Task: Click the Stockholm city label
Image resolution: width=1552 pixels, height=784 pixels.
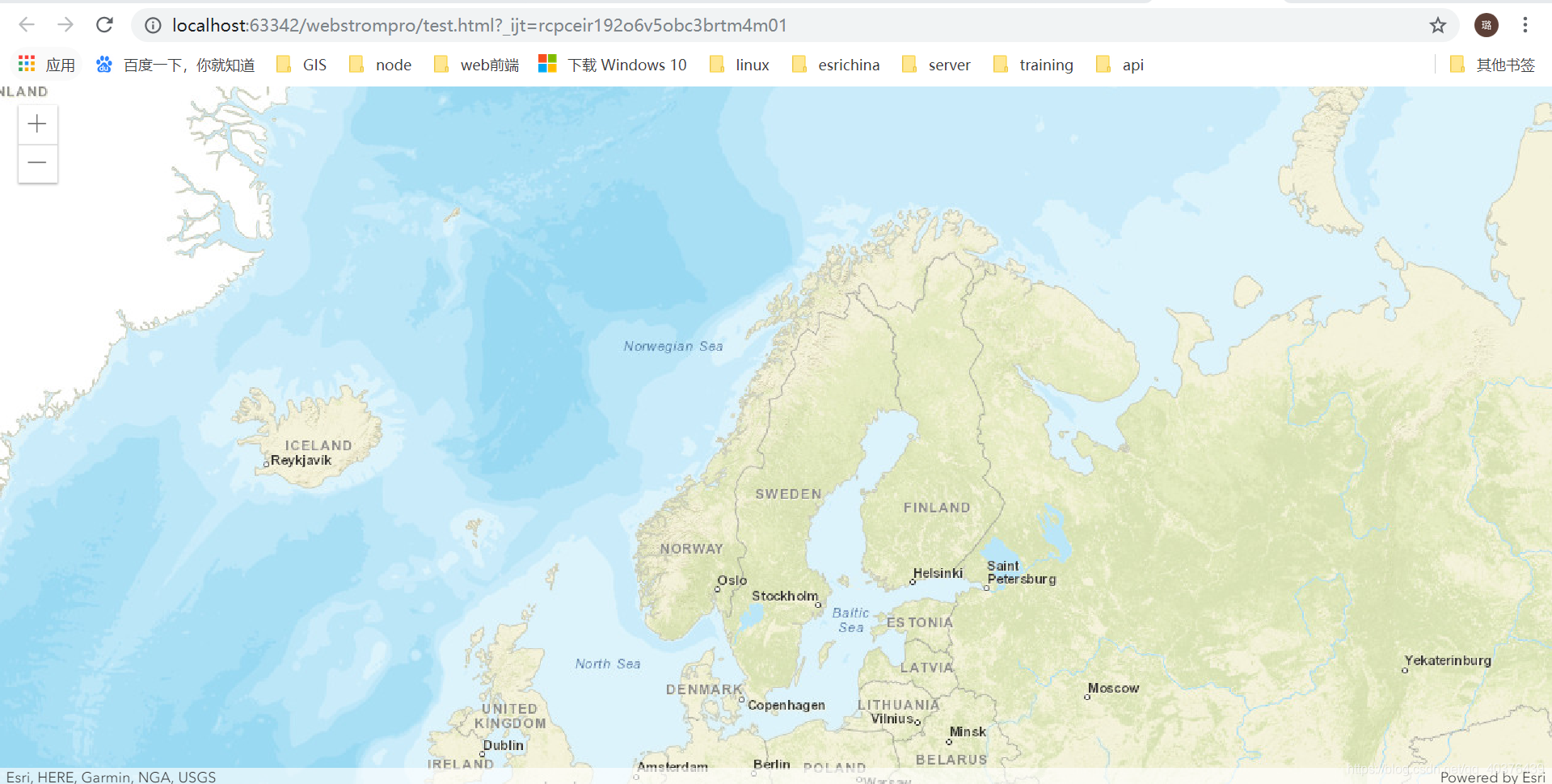Action: (785, 596)
